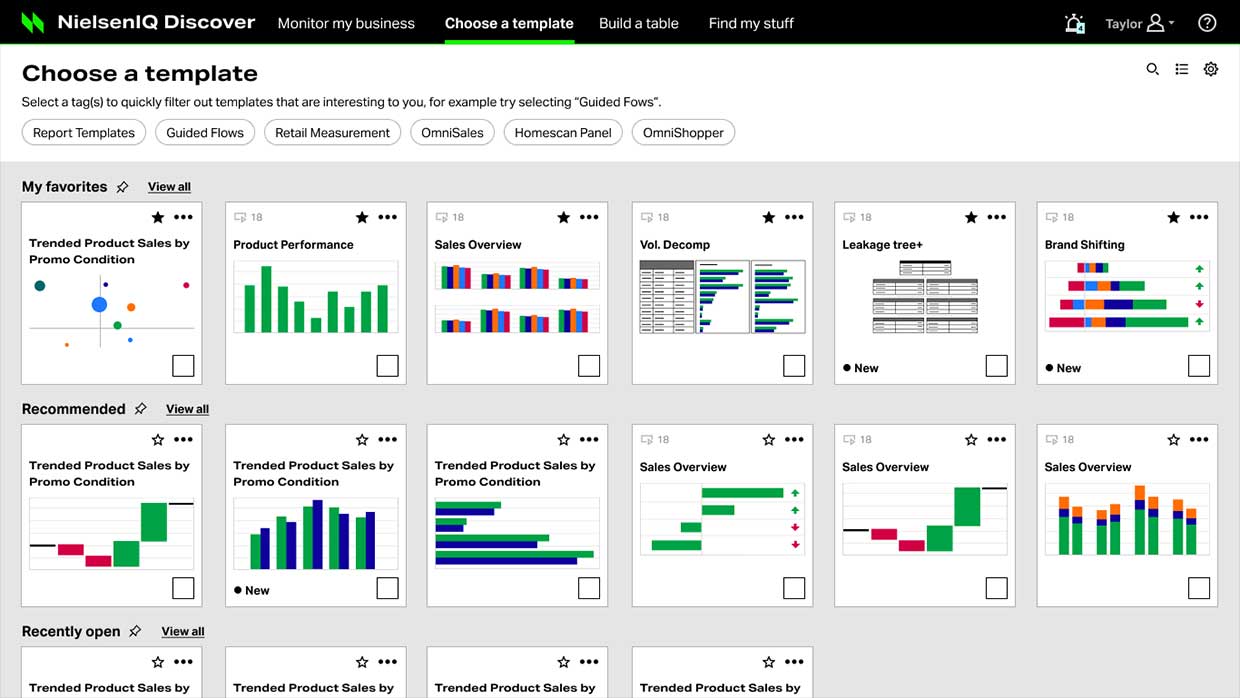The width and height of the screenshot is (1240, 698).
Task: Tick checkbox on favorites Sales Overview card
Action: (589, 366)
